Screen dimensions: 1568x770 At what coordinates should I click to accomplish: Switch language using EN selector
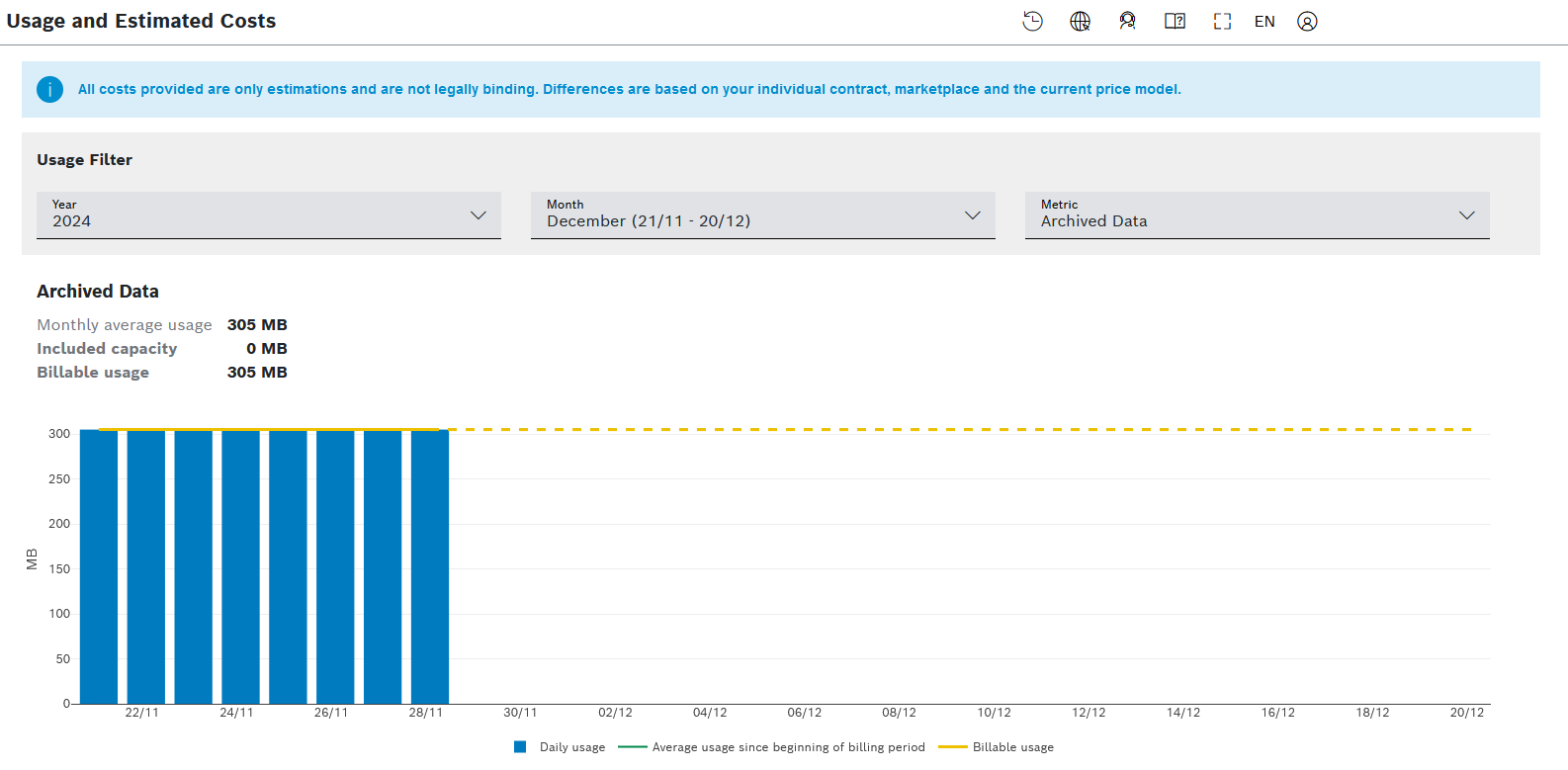[x=1264, y=21]
